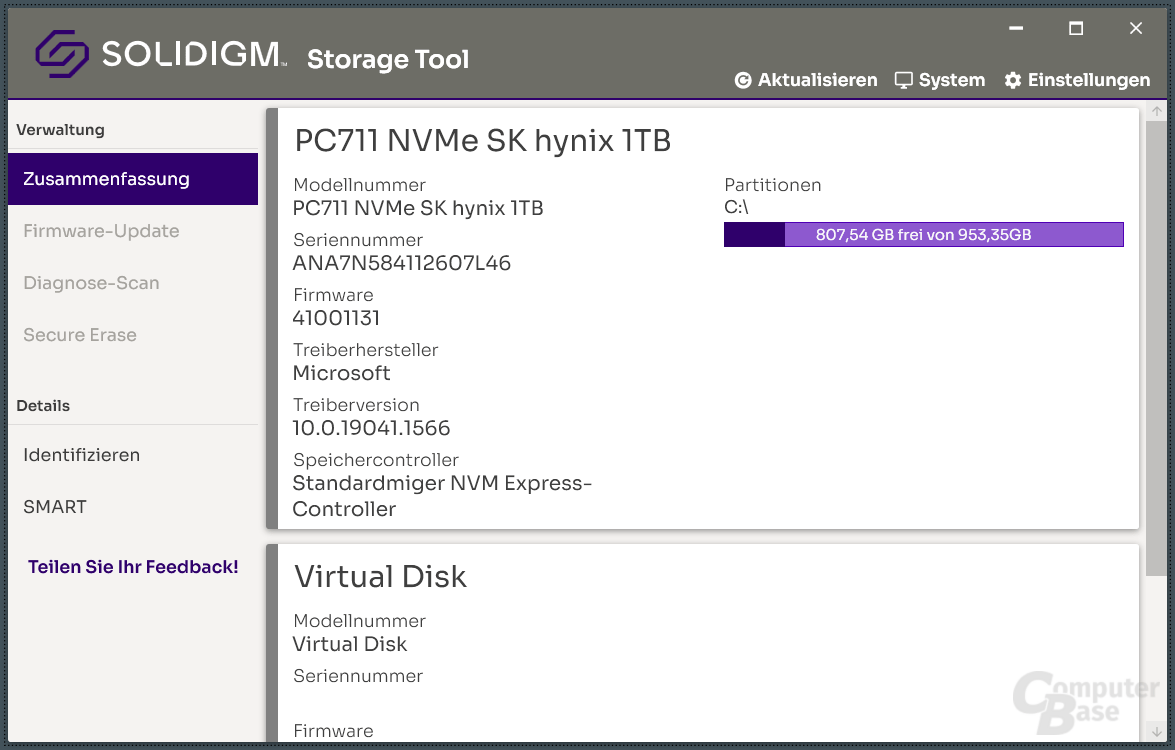Open the System view via monitor icon
Screen dimensions: 1175x750
[x=904, y=79]
